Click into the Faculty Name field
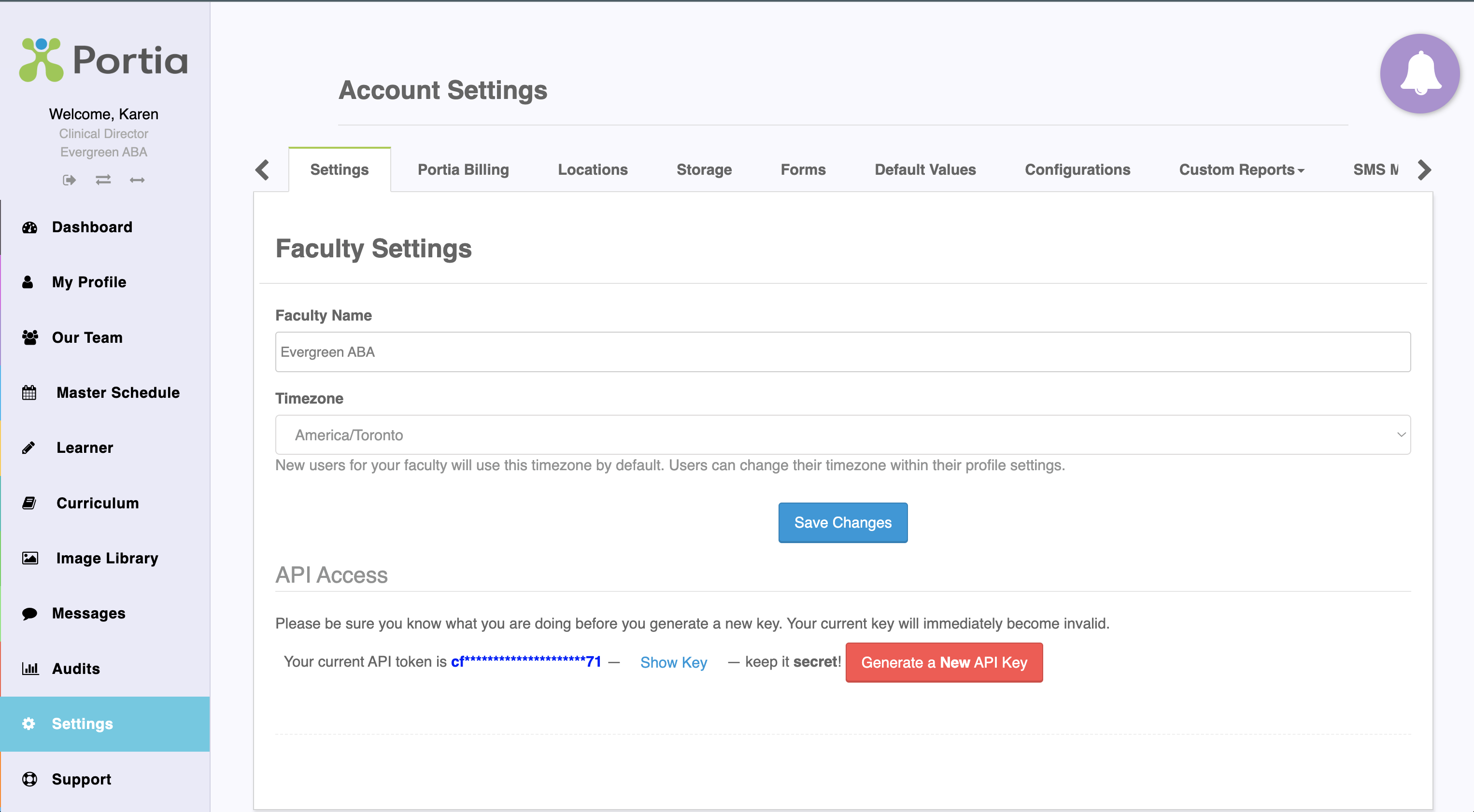Image resolution: width=1474 pixels, height=812 pixels. 842,351
